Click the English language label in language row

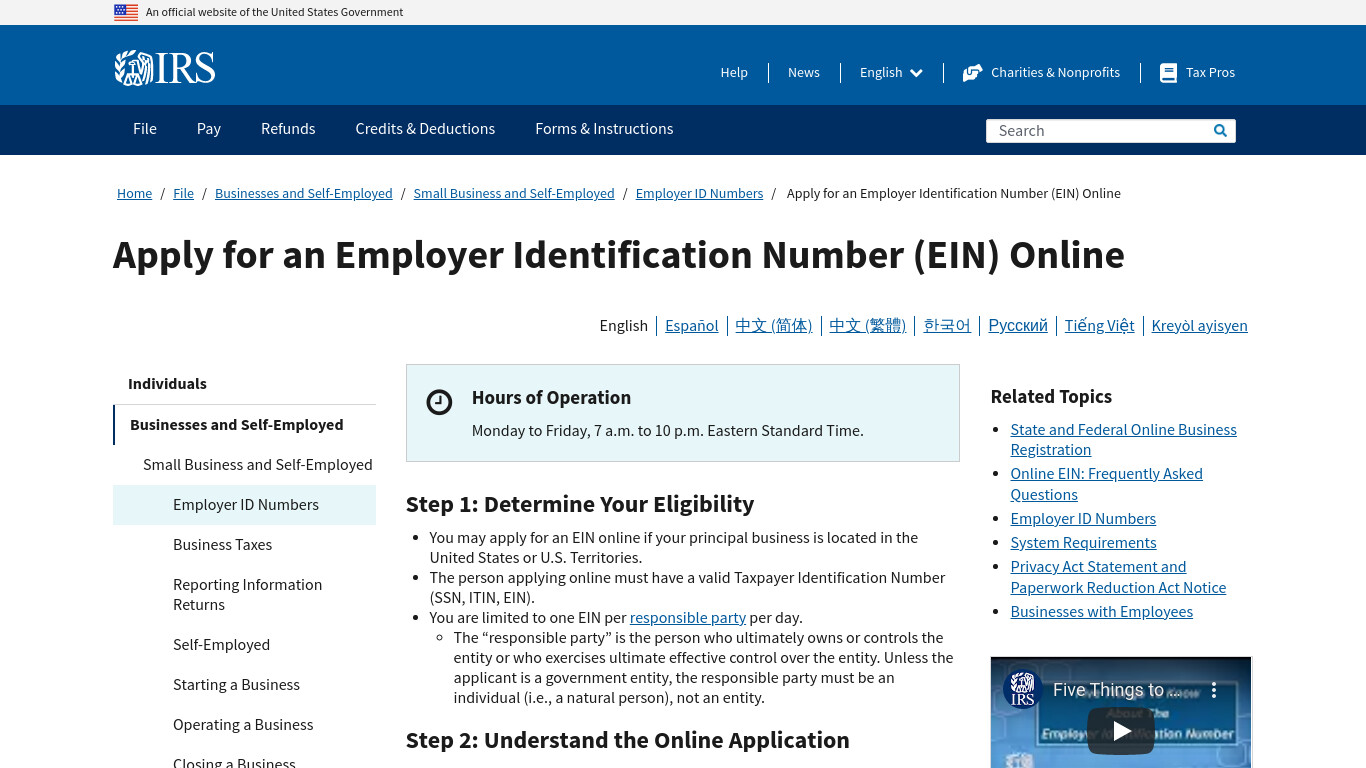[x=623, y=326]
